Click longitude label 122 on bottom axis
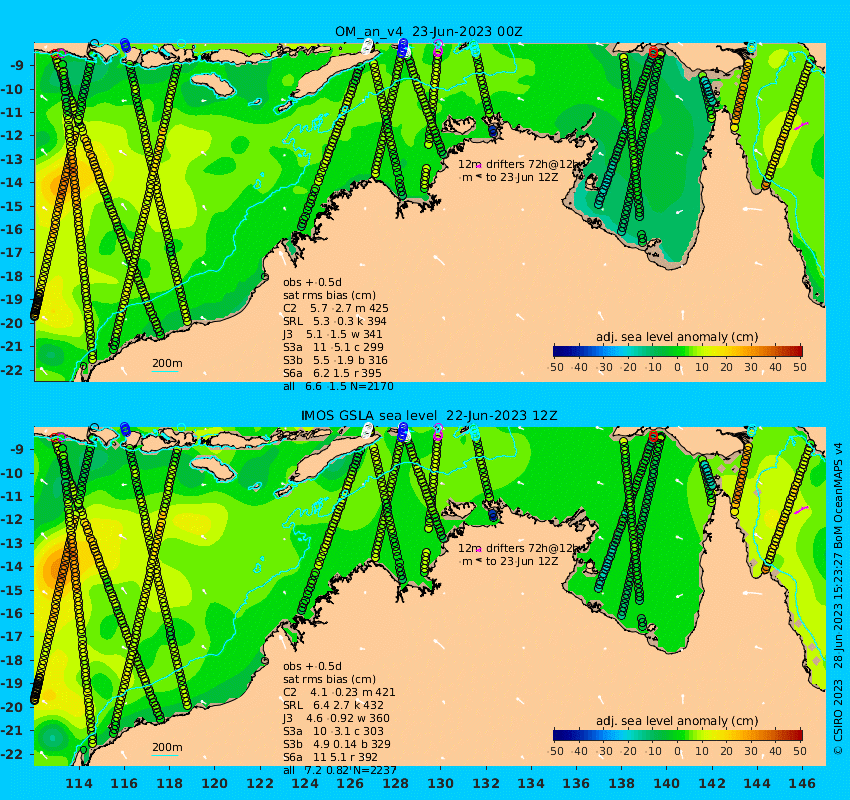 (x=260, y=783)
